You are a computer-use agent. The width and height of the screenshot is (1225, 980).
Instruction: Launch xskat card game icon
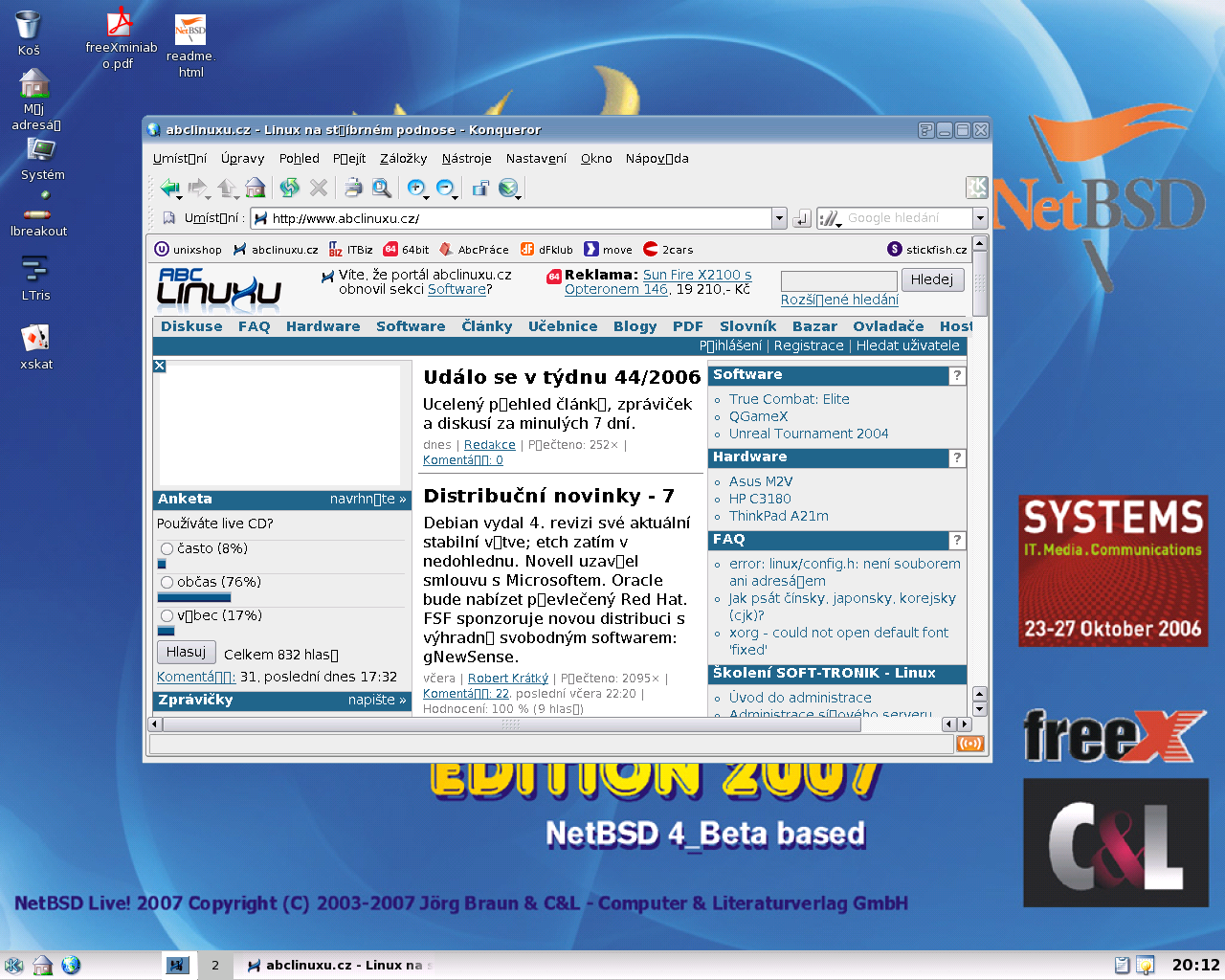click(36, 345)
